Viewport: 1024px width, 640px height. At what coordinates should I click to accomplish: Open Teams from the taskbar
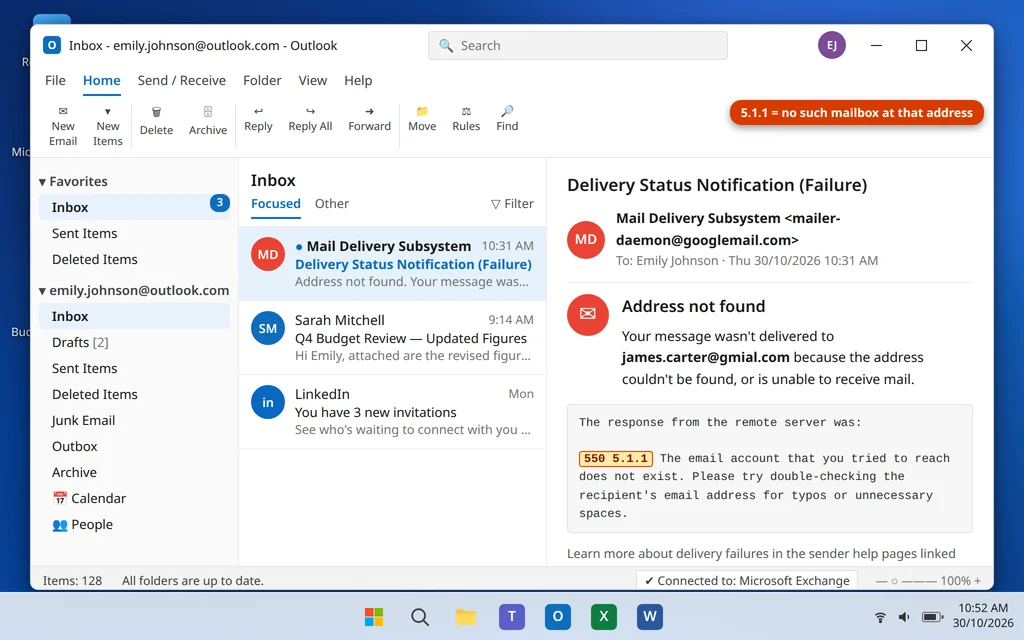click(512, 616)
